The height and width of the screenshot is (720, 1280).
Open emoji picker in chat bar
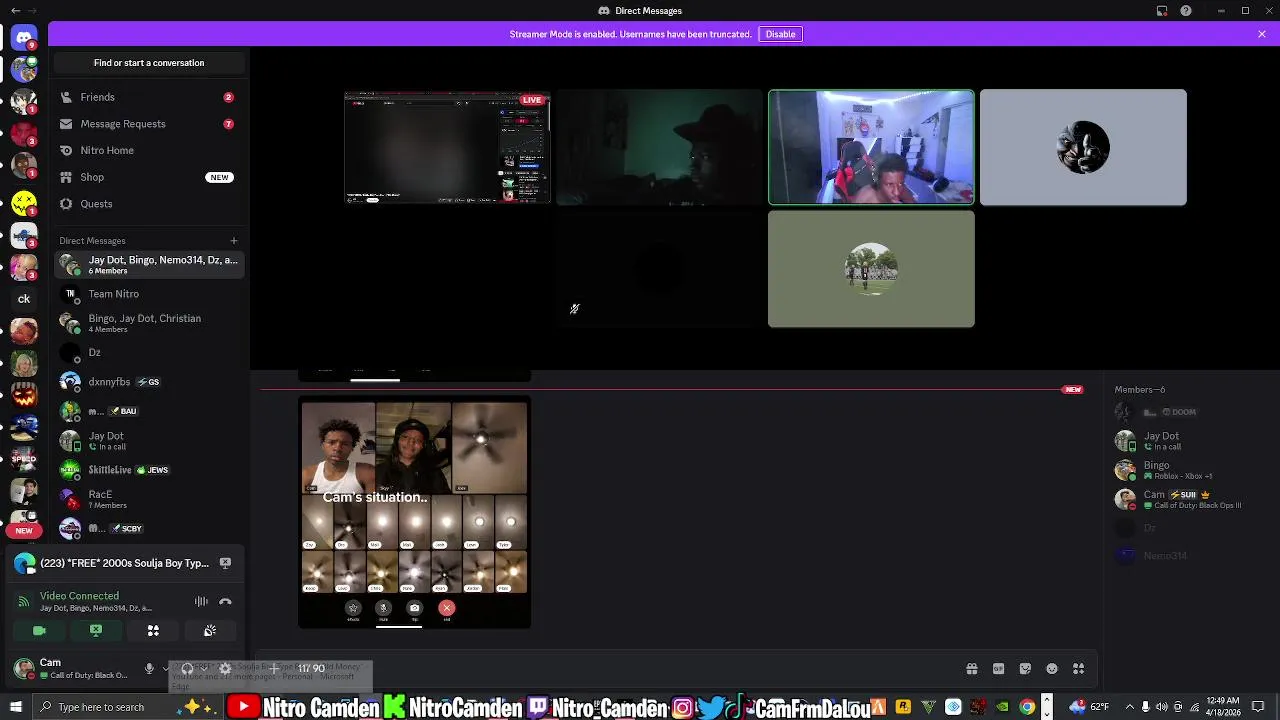tap(1052, 669)
